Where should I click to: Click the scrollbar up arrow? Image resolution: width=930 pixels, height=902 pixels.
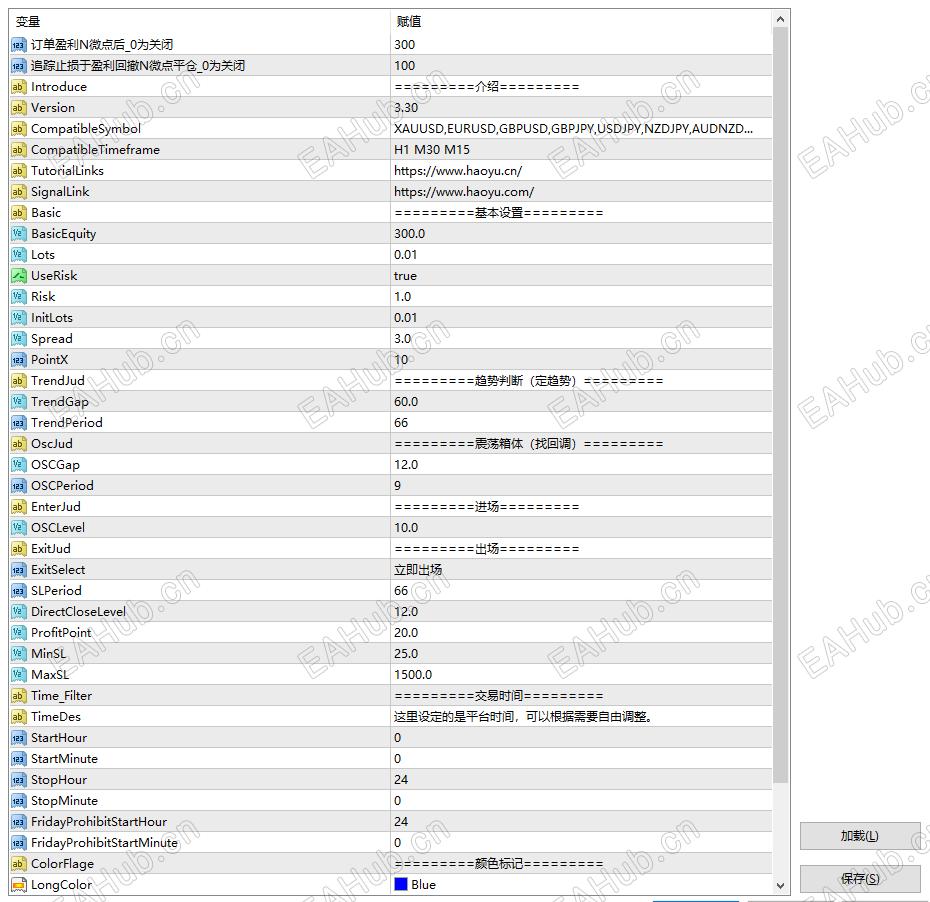click(x=781, y=20)
